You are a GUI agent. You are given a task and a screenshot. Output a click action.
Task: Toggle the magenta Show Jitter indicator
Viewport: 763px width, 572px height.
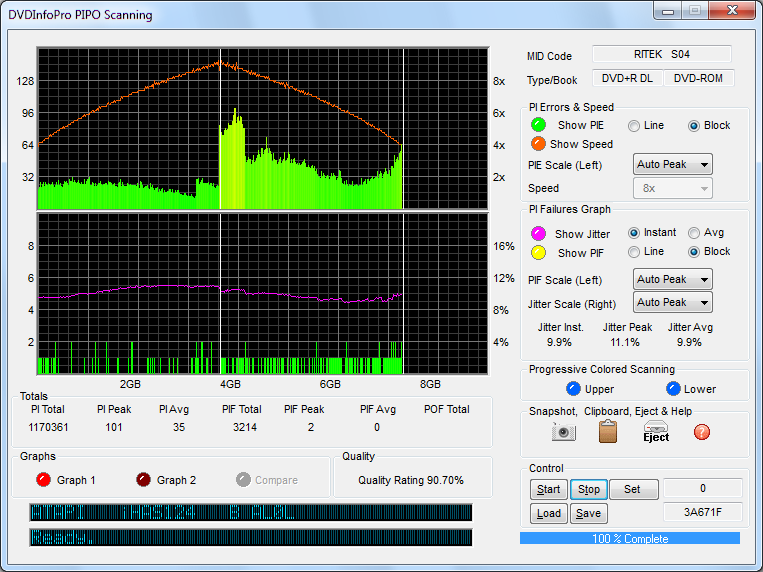(538, 234)
